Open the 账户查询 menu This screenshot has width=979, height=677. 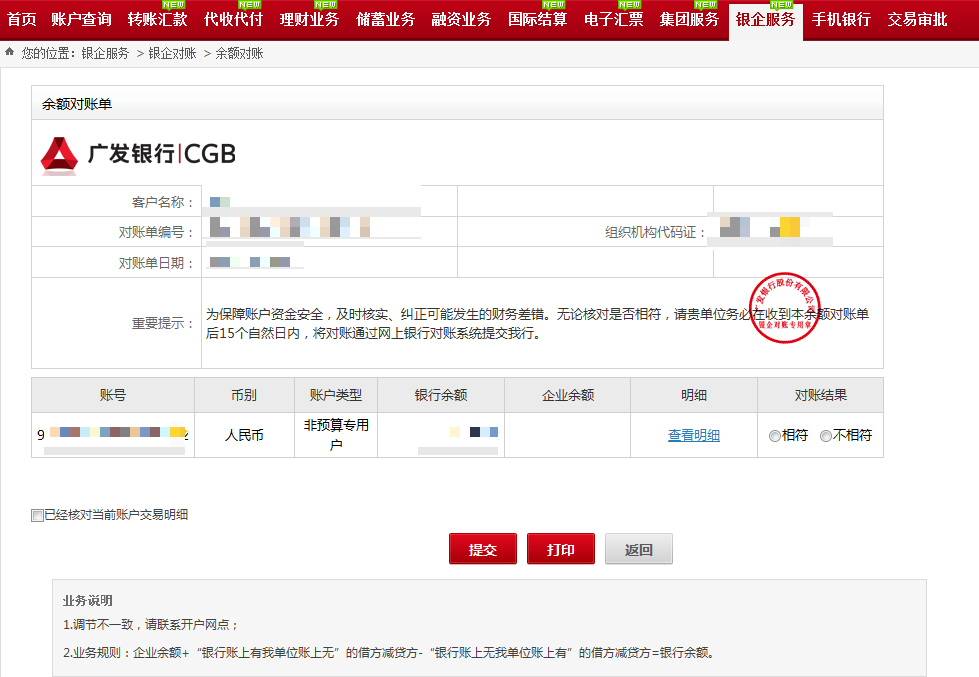(81, 19)
